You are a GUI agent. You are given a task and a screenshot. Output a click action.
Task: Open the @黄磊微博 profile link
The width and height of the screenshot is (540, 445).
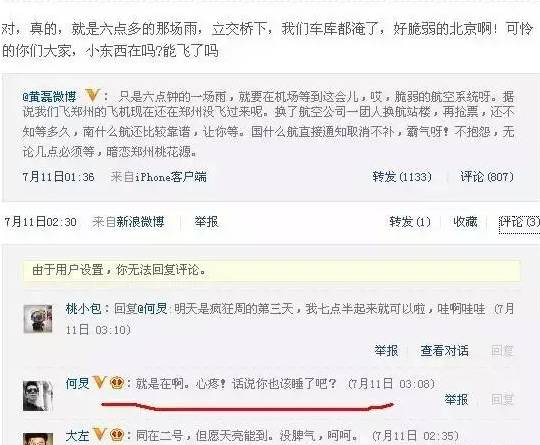point(49,96)
